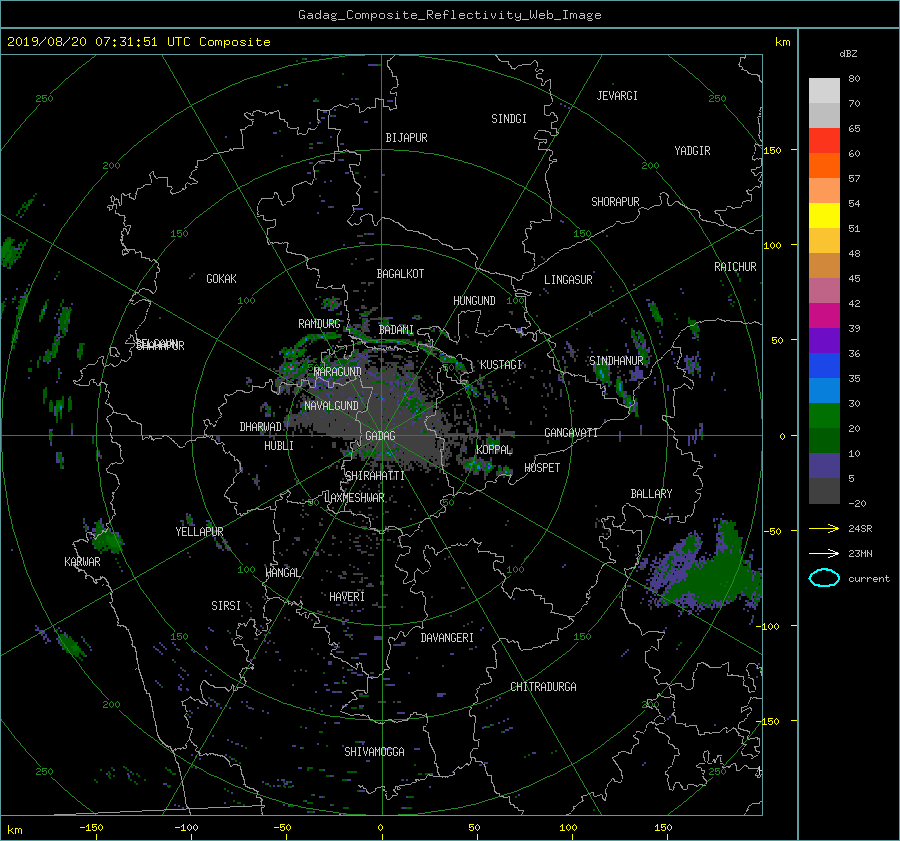Viewport: 900px width, 841px height.
Task: Click the magenta 42 dBZ legend swatch
Action: 824,315
